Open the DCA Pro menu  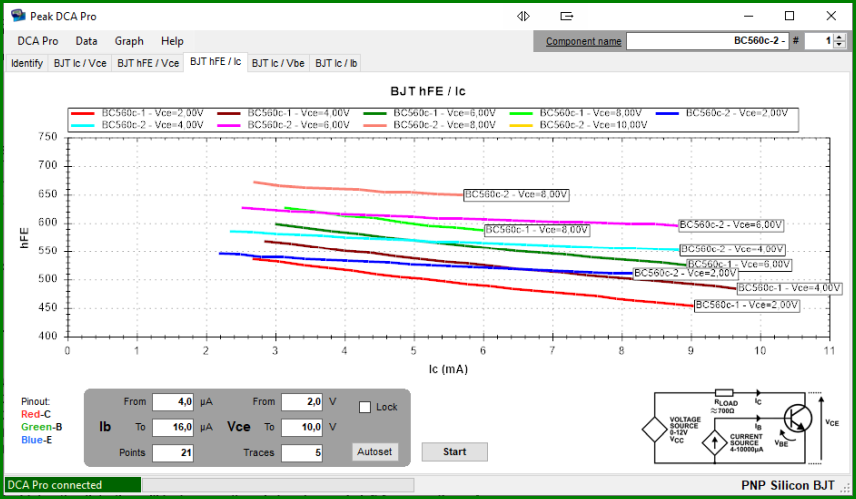point(38,41)
